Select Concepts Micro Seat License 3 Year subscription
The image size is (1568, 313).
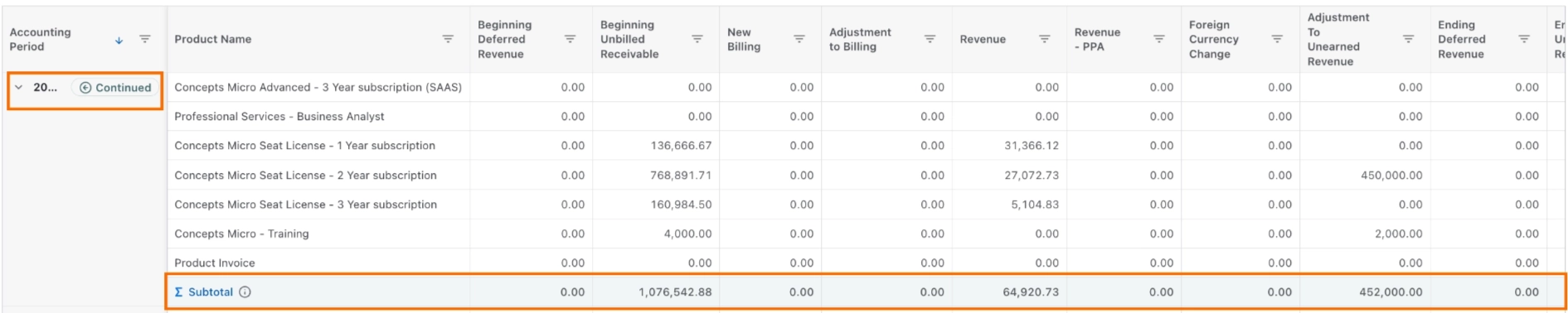pos(305,205)
